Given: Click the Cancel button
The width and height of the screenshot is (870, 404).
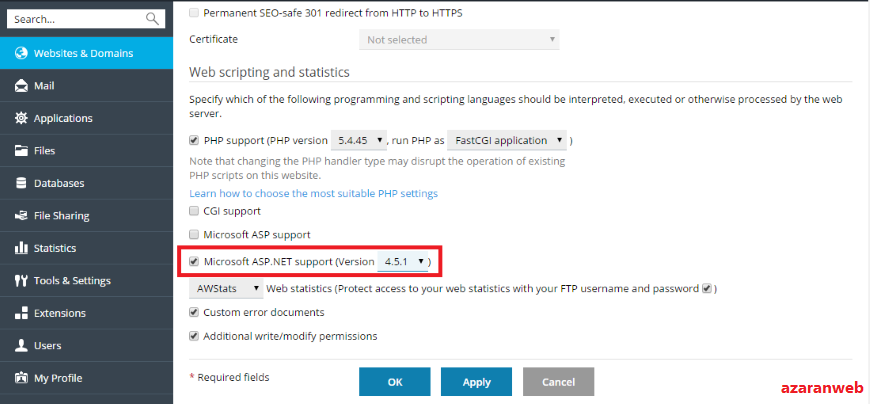Looking at the screenshot, I should tap(558, 382).
